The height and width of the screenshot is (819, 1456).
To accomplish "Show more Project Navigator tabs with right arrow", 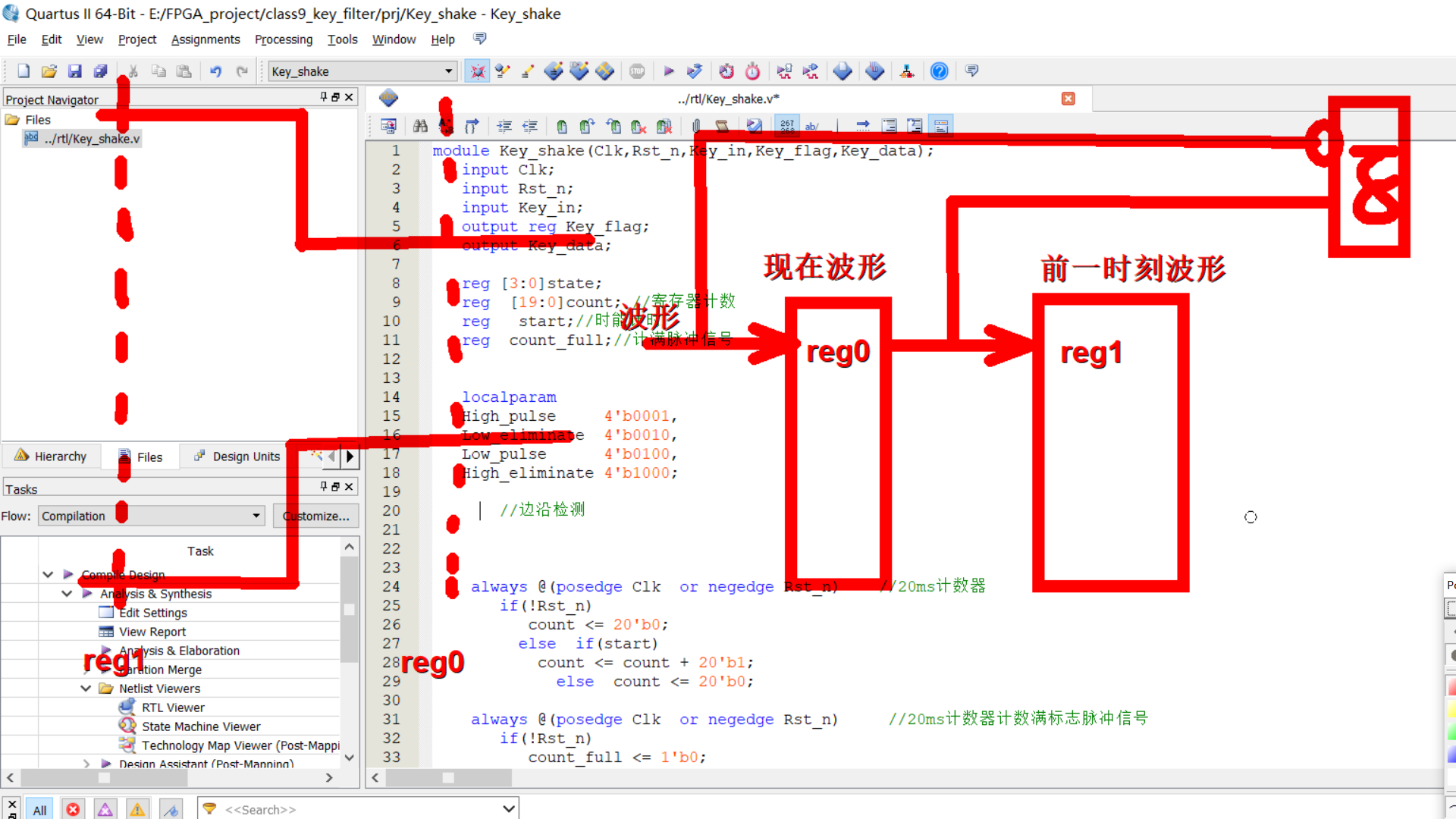I will pos(350,457).
